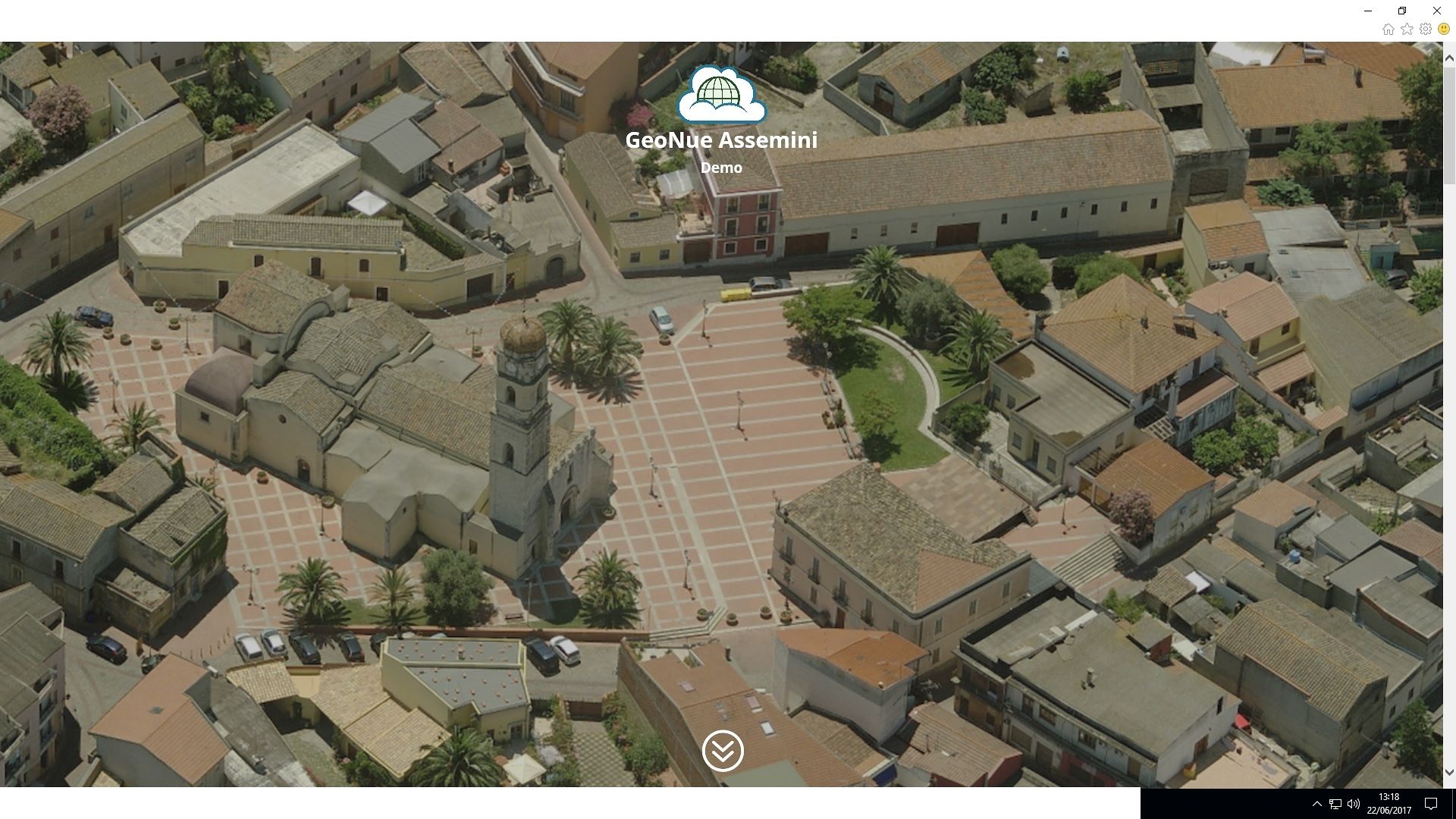Click the Demo subtitle text
Image resolution: width=1456 pixels, height=819 pixels.
point(721,168)
